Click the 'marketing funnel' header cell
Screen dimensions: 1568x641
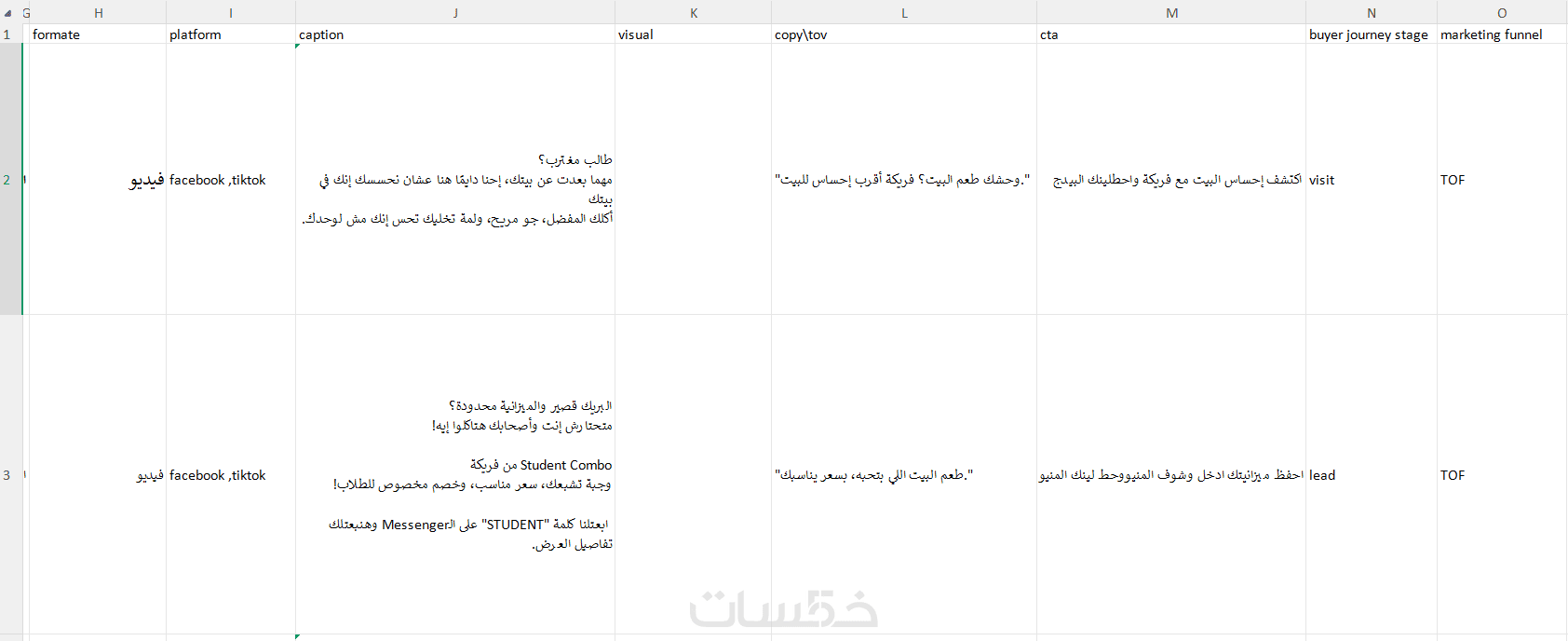pos(1502,34)
